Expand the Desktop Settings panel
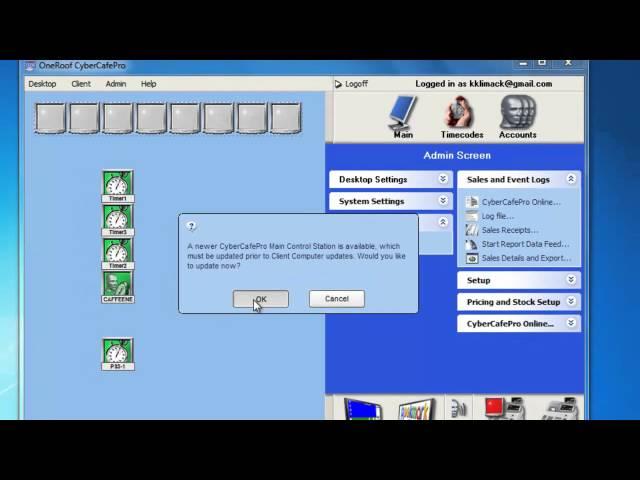640x480 pixels. click(390, 179)
